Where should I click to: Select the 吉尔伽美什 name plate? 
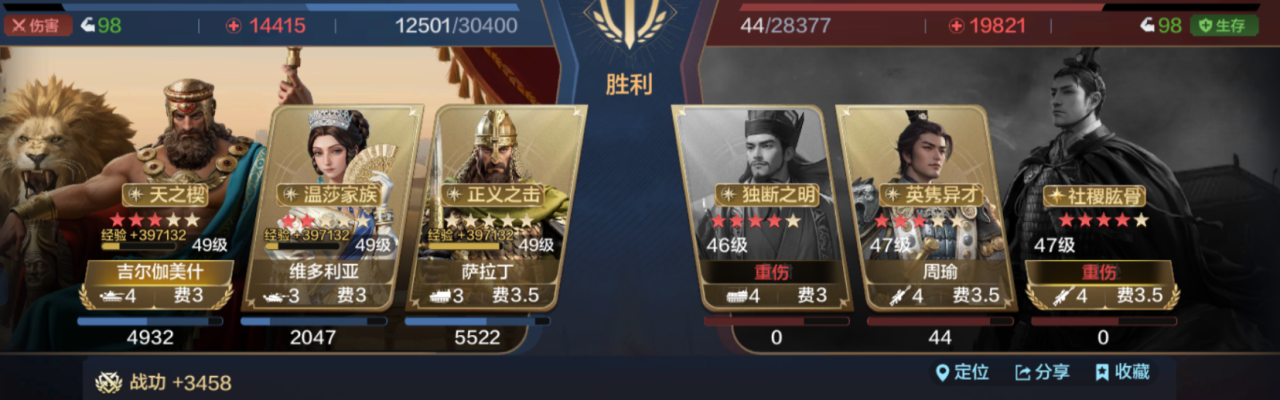point(160,272)
